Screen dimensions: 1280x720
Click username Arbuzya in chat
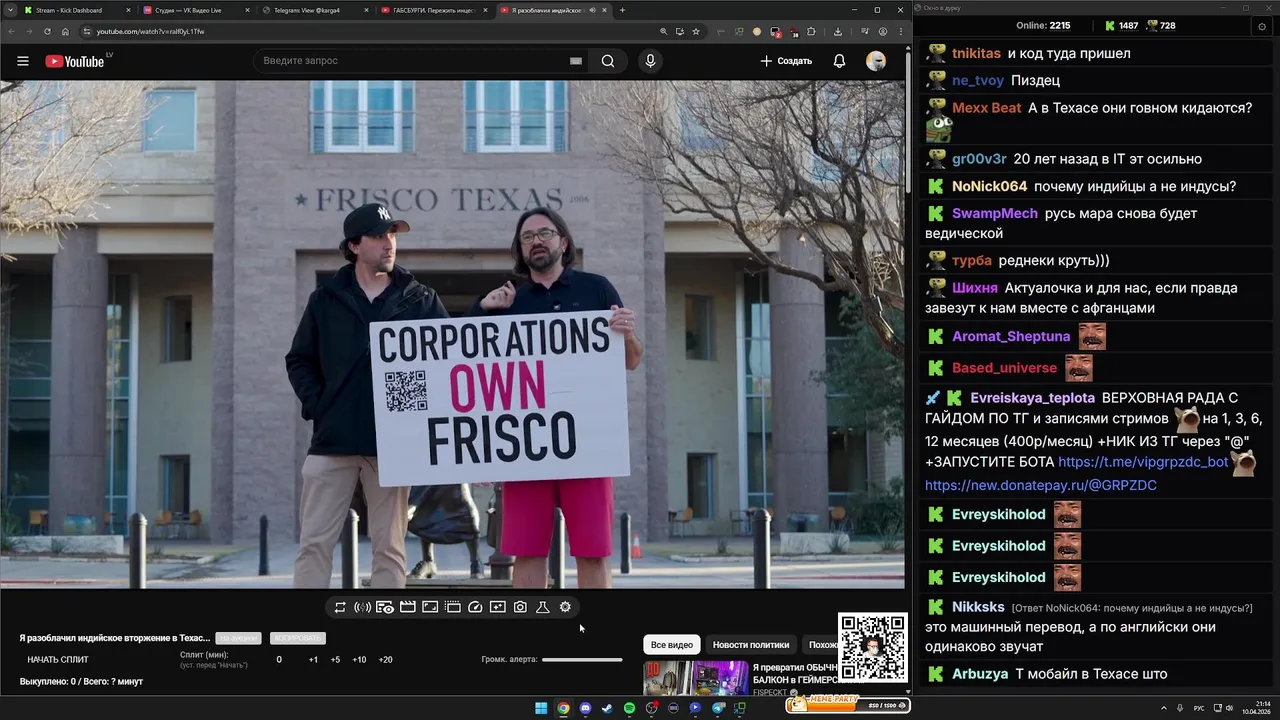(980, 674)
